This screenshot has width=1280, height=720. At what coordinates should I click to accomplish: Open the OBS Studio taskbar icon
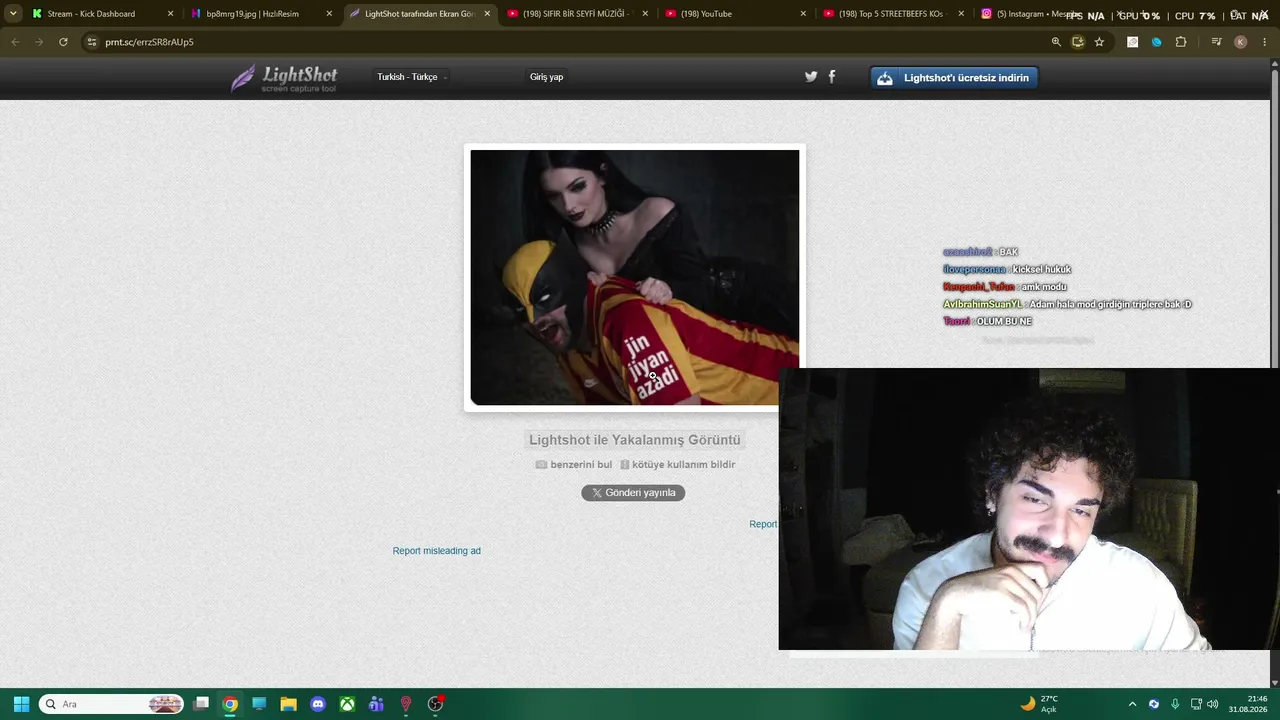pyautogui.click(x=435, y=704)
